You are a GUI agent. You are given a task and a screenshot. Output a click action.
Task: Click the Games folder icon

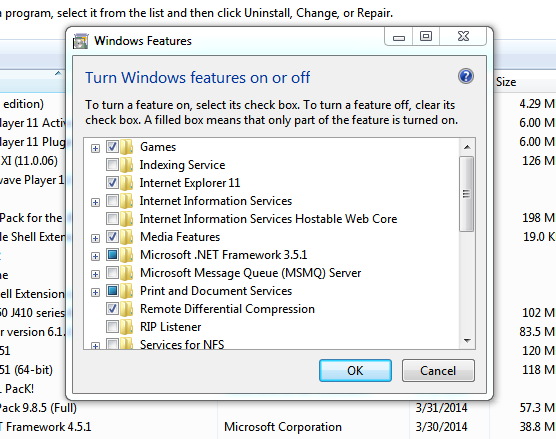[x=127, y=147]
